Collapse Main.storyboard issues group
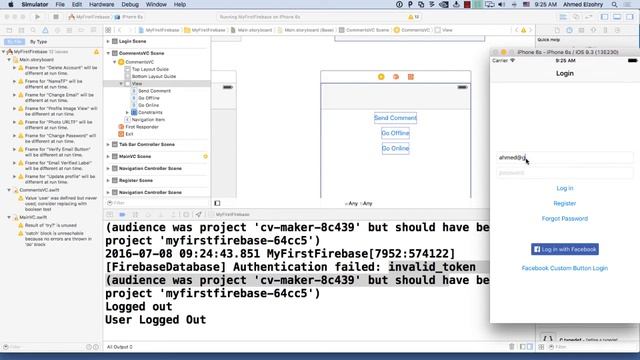 click(9, 60)
